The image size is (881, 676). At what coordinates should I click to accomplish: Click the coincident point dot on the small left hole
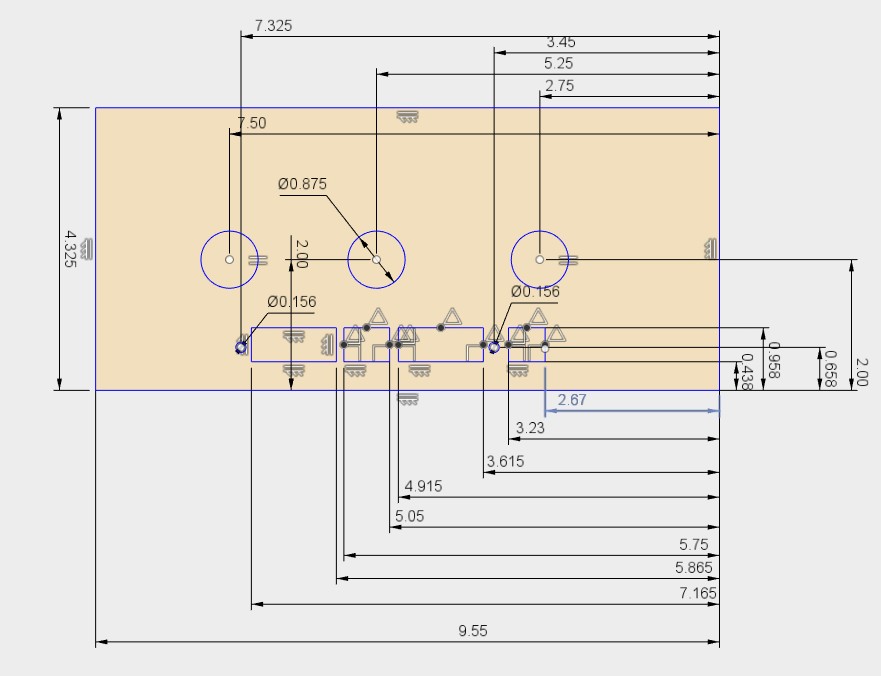point(240,348)
